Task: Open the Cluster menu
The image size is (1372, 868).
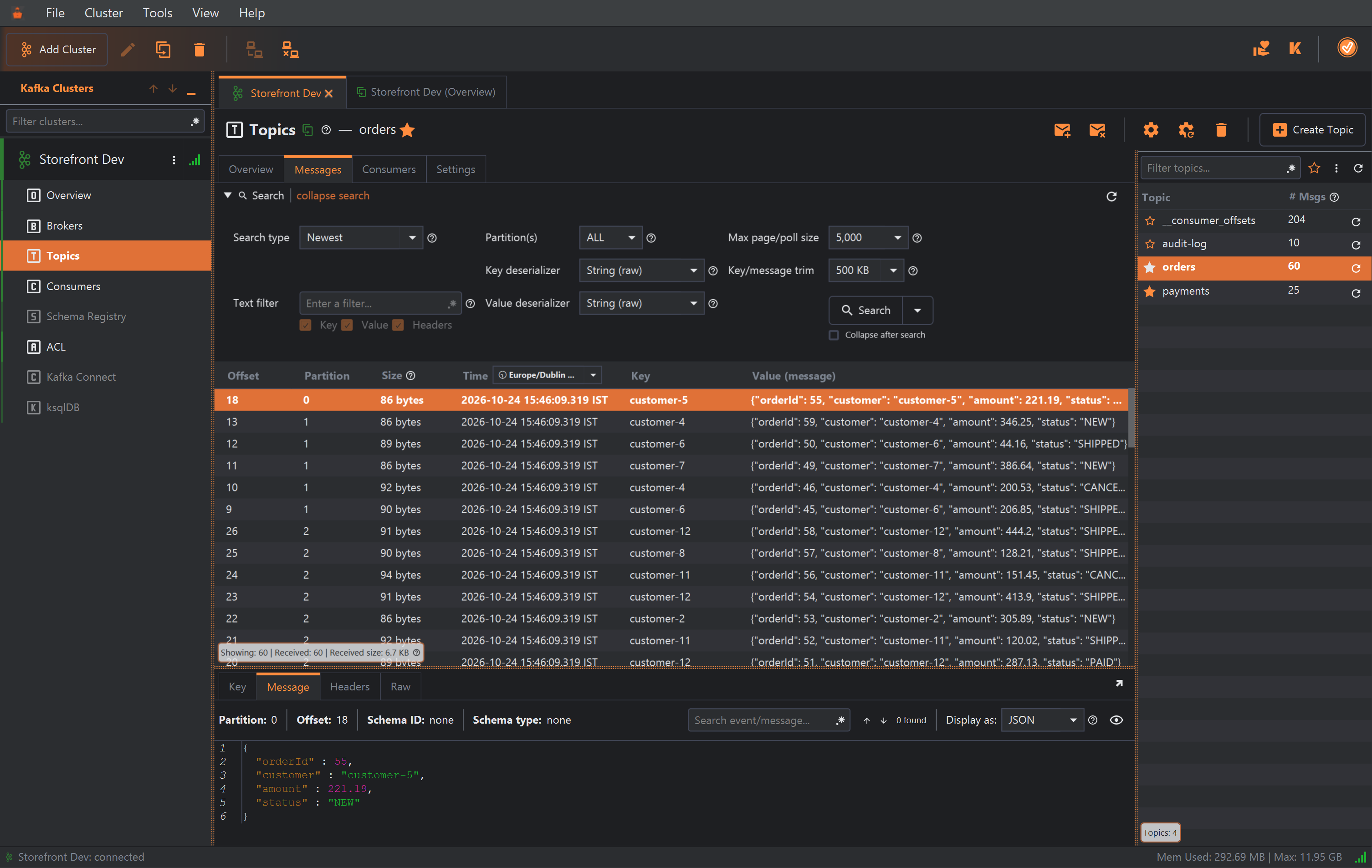Action: 103,13
